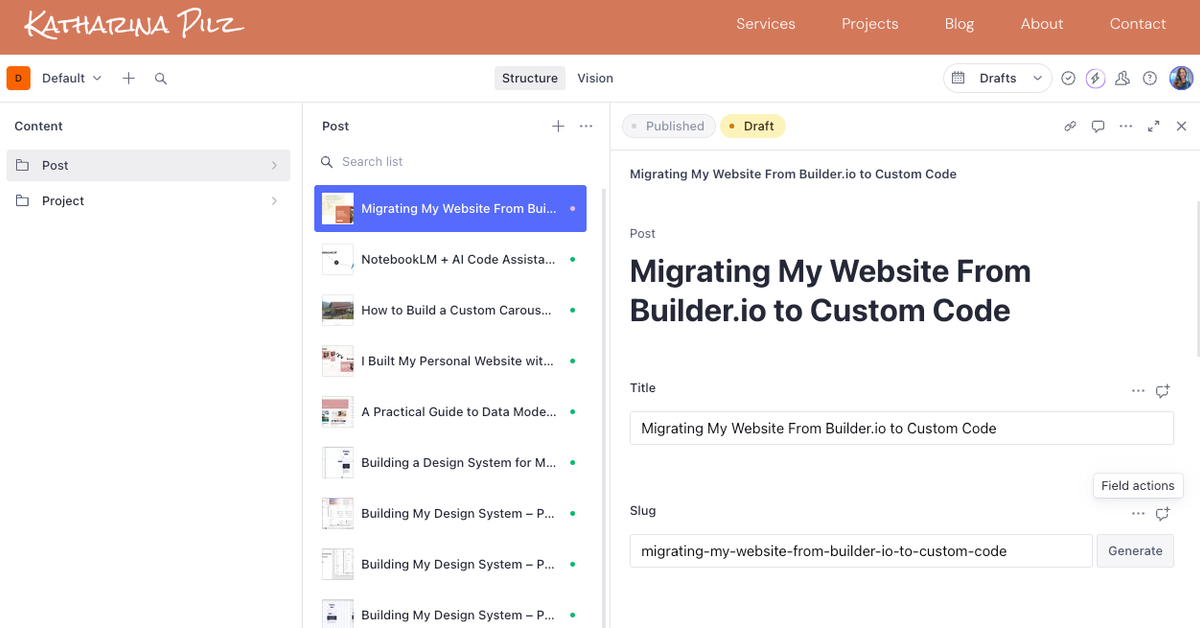Screen dimensions: 1200x628
Task: Close the document pane
Action: click(1181, 126)
